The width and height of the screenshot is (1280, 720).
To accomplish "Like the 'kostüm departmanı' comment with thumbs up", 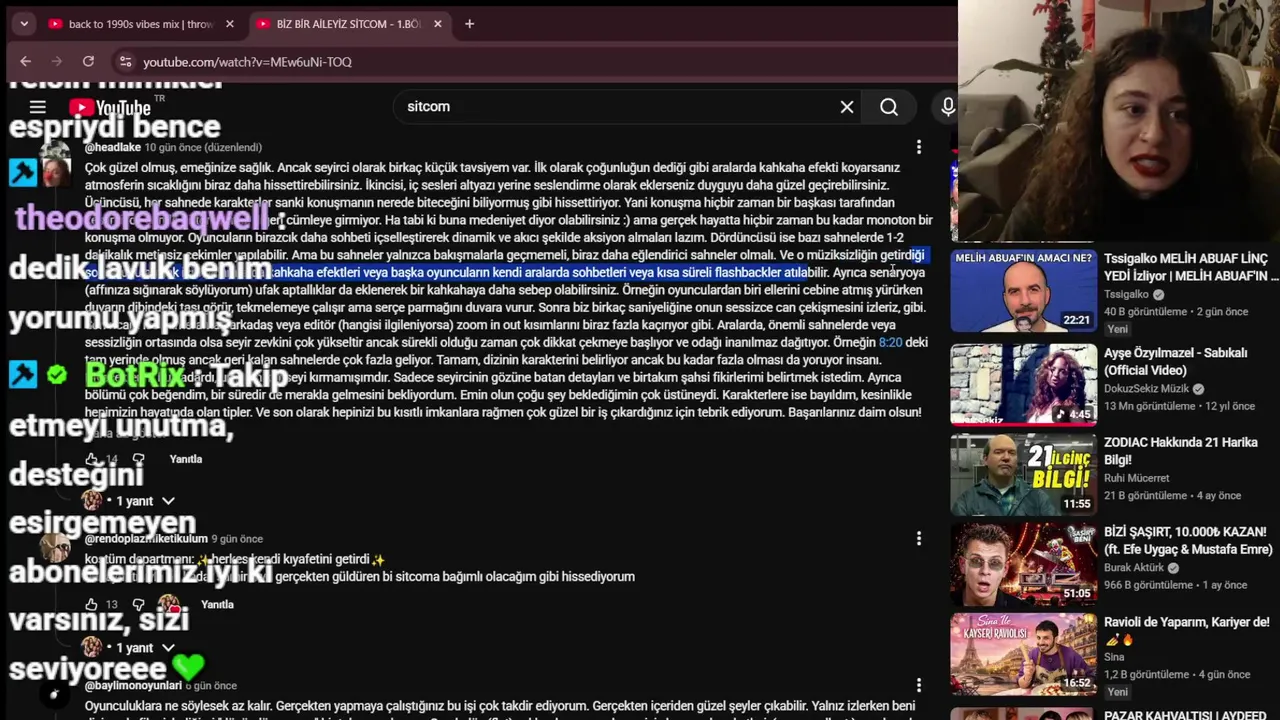I will [x=92, y=604].
